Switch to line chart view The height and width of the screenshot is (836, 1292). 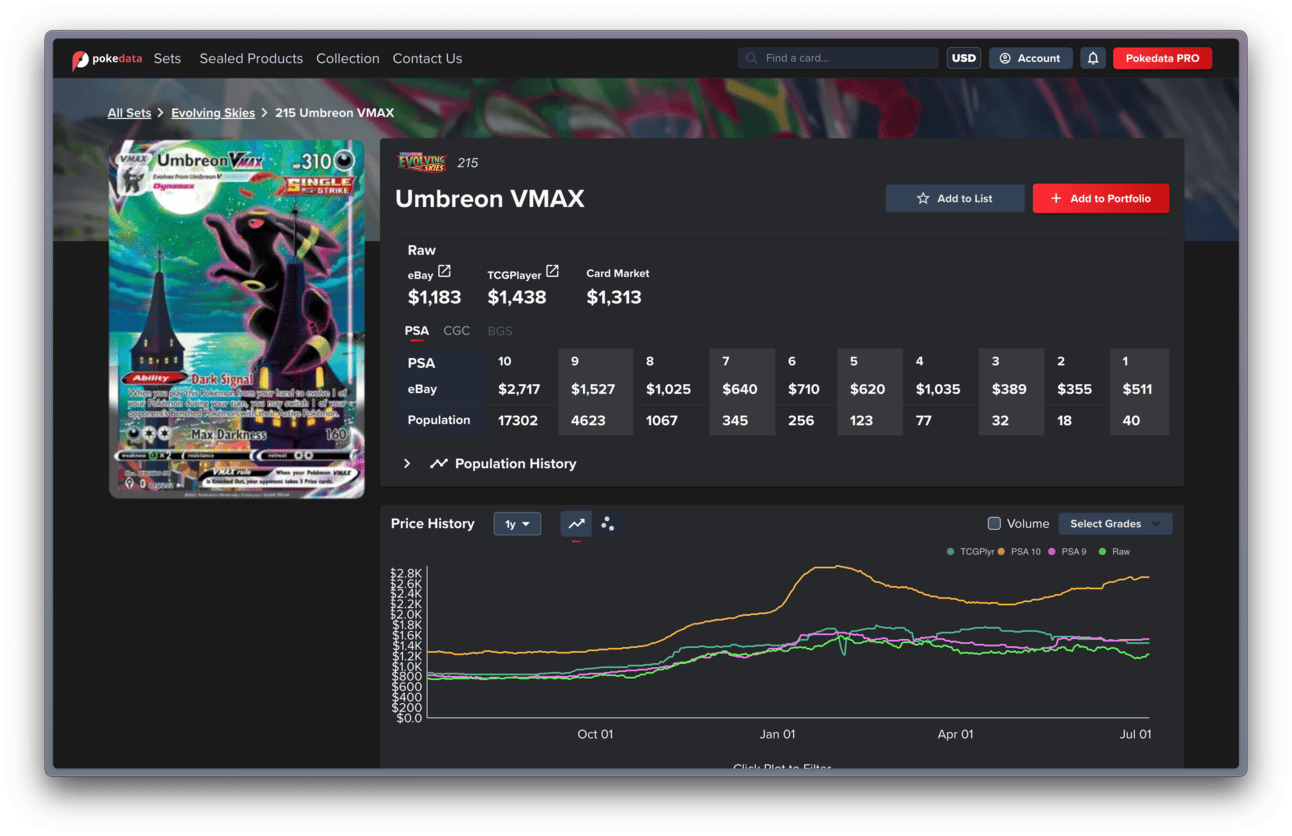(576, 523)
